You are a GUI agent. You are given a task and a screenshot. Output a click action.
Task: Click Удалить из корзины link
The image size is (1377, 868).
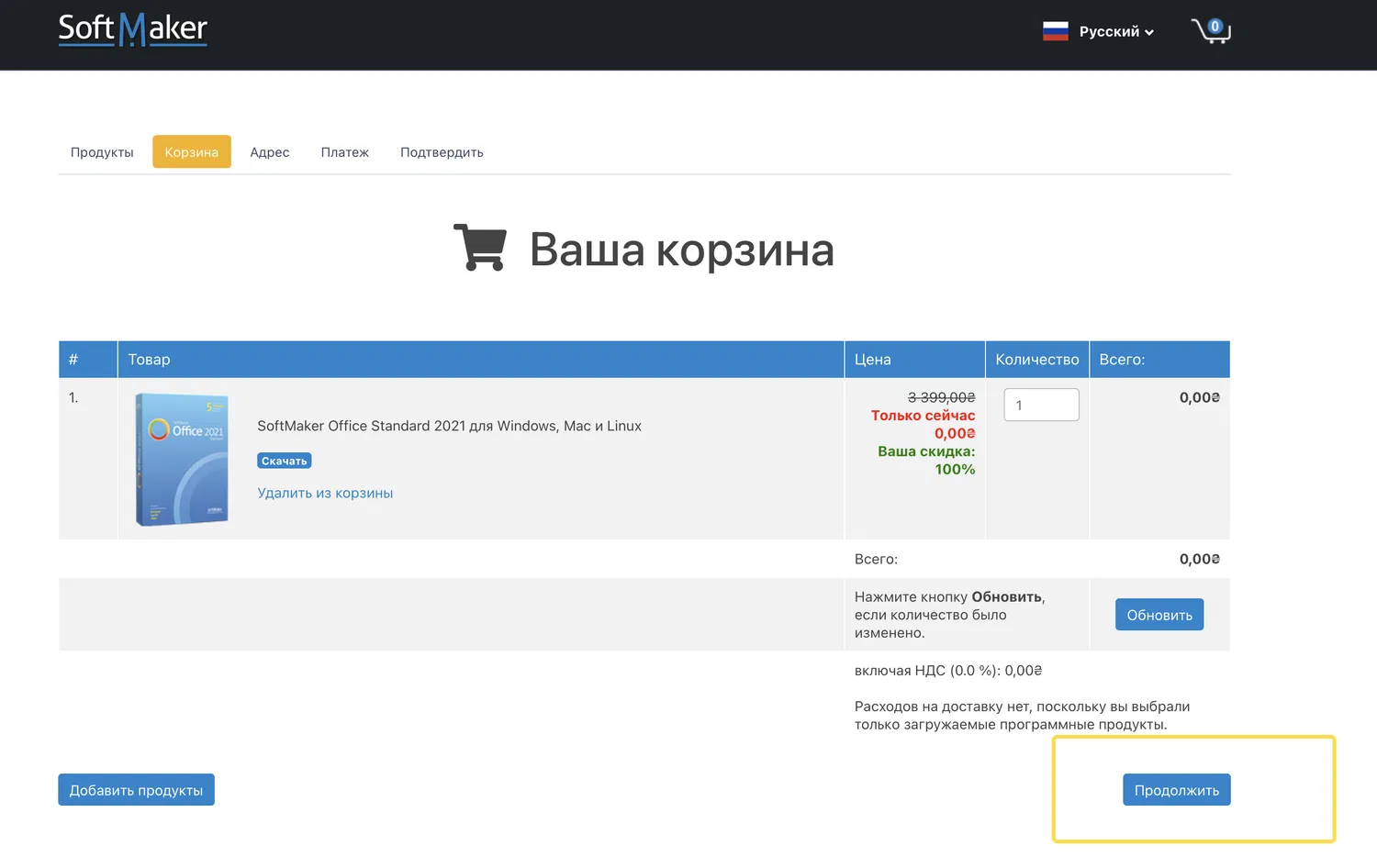pos(325,493)
